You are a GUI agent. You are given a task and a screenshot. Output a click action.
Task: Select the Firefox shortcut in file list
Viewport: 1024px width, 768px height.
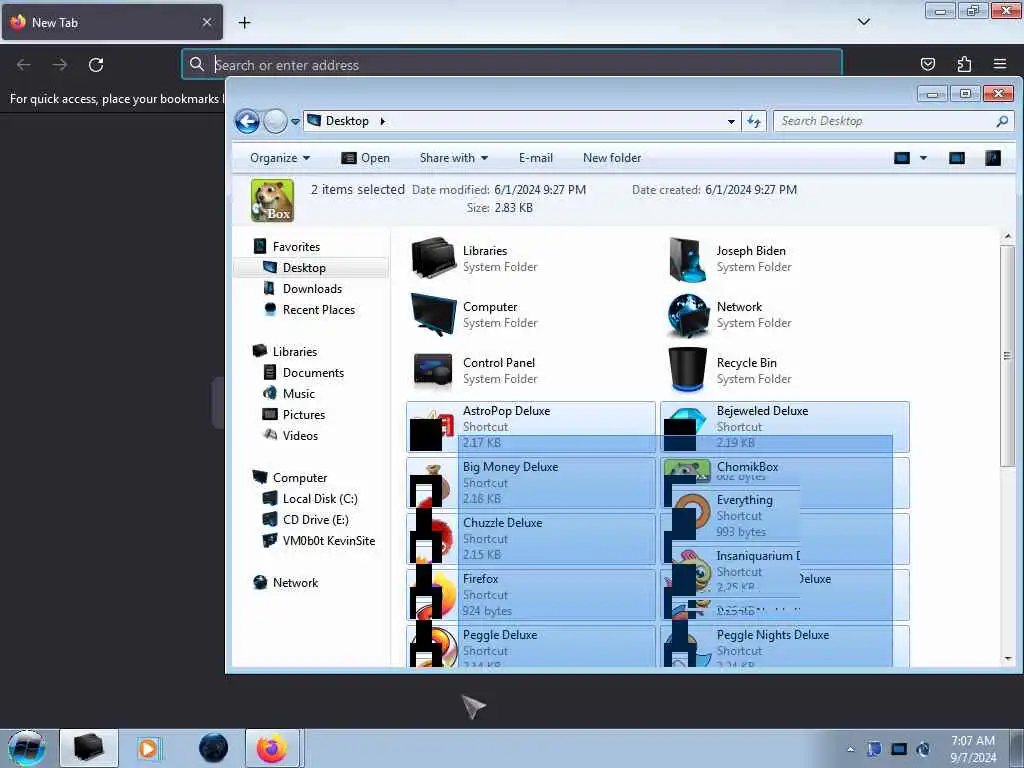tap(531, 595)
